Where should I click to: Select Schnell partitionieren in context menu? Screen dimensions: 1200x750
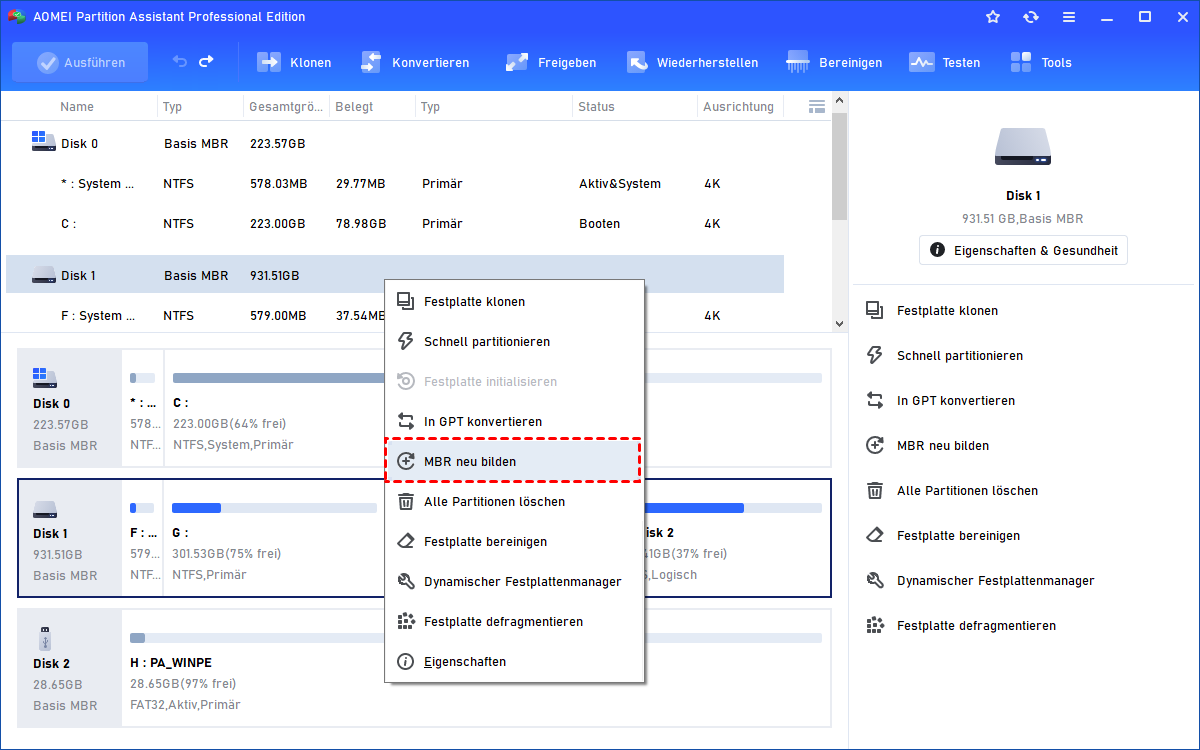pos(514,342)
